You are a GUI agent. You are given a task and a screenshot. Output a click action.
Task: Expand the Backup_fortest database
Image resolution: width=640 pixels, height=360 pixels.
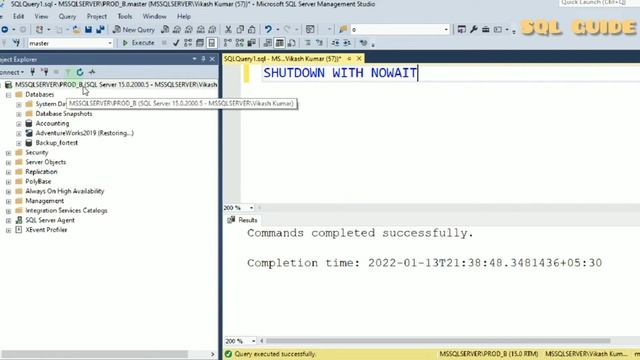tap(19, 143)
